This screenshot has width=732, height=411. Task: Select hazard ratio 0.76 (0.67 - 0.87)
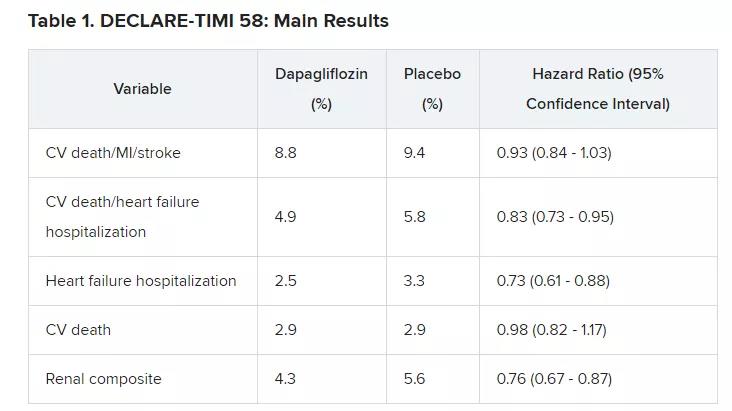pyautogui.click(x=554, y=379)
